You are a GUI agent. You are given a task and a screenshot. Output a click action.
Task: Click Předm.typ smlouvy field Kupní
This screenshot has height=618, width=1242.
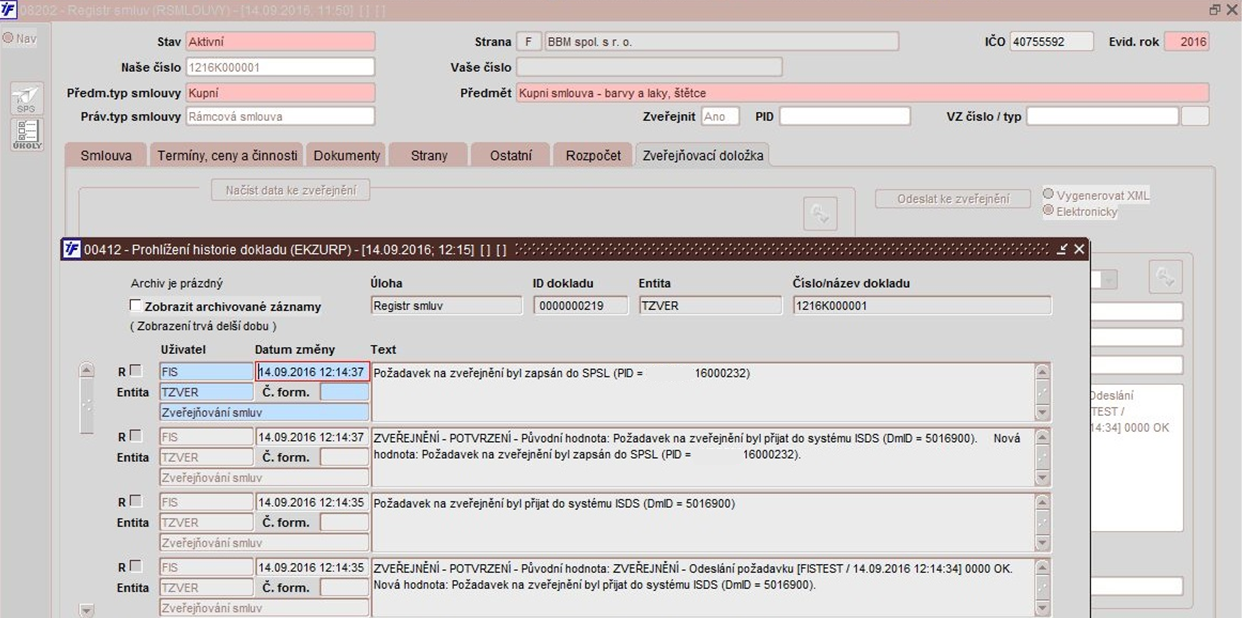tap(280, 92)
